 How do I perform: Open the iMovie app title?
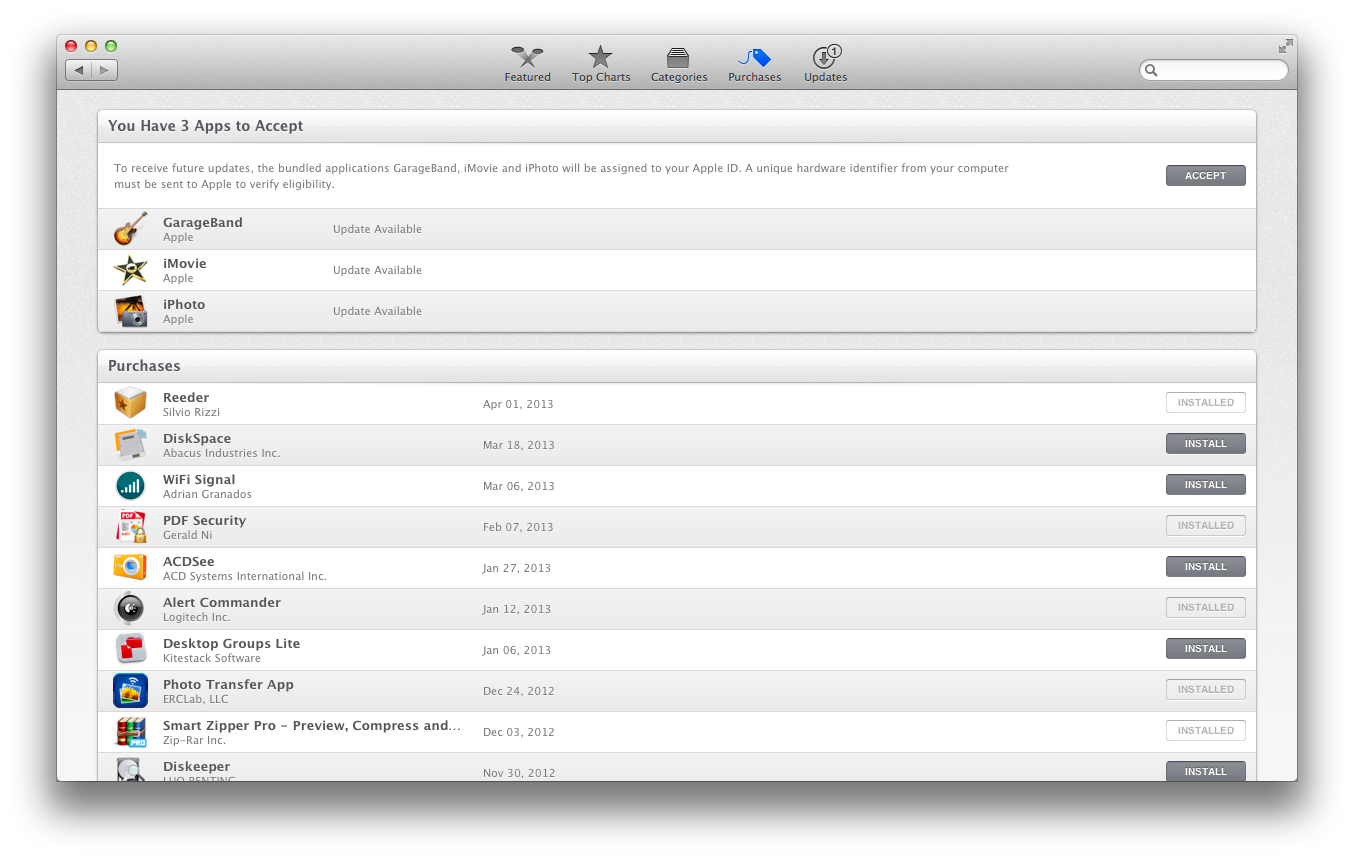click(x=185, y=263)
